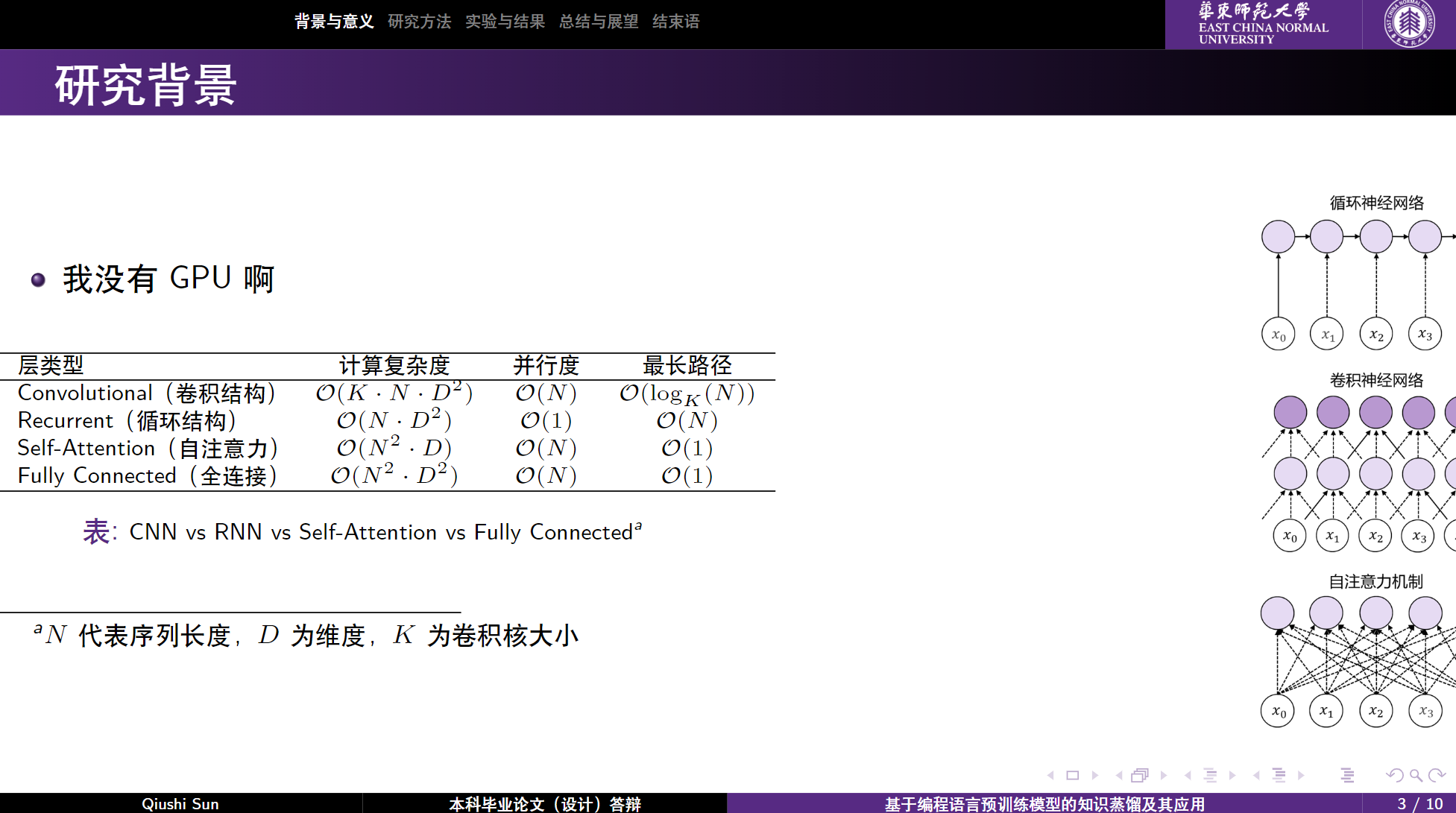The image size is (1456, 813).
Task: Click the presentation outline lines icon
Action: pos(1347,775)
